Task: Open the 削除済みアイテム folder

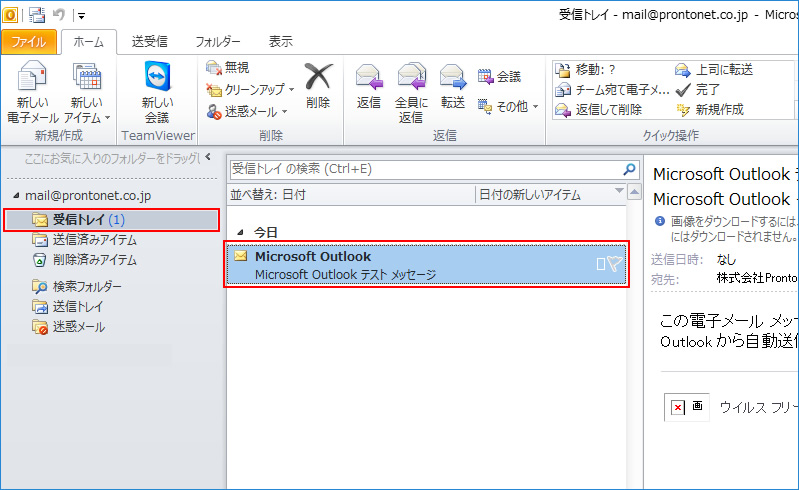Action: point(85,260)
